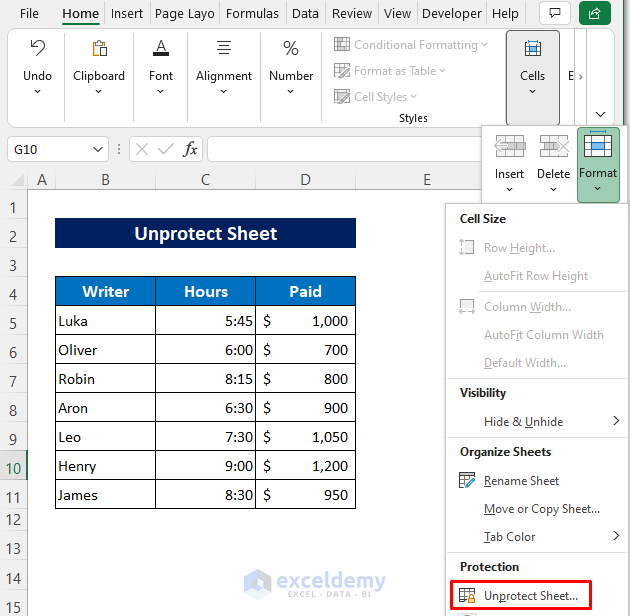Click inside the formula bar input

coord(344,149)
